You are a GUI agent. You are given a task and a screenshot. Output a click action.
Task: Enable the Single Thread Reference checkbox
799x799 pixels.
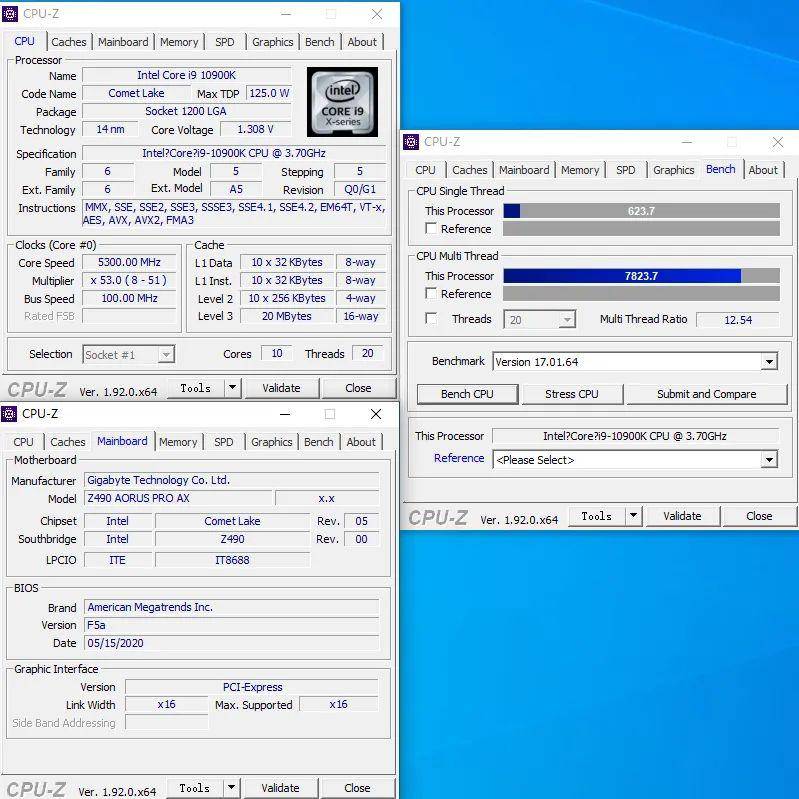[431, 229]
